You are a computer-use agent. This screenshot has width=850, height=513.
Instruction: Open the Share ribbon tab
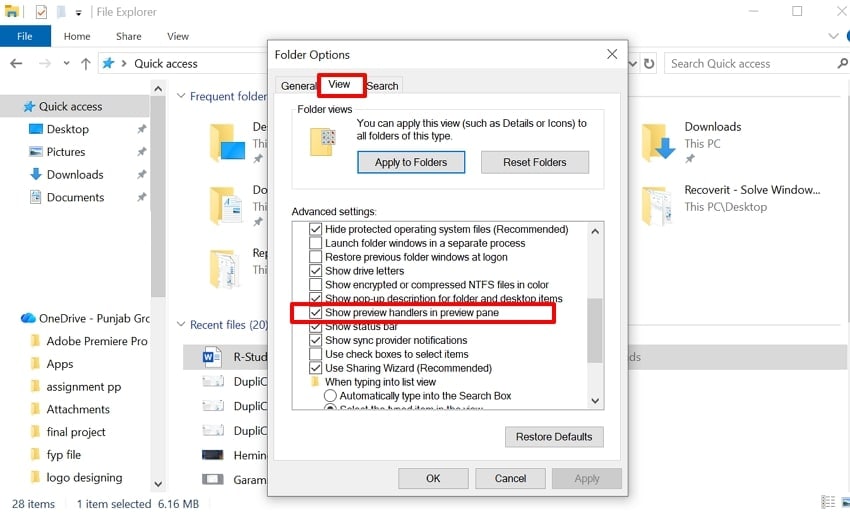(128, 36)
